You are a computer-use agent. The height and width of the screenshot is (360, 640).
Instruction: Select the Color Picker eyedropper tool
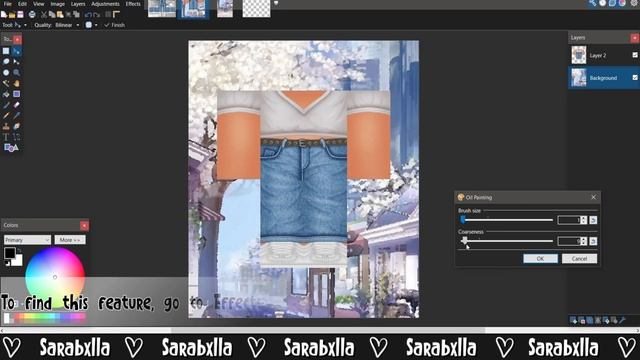click(x=16, y=116)
